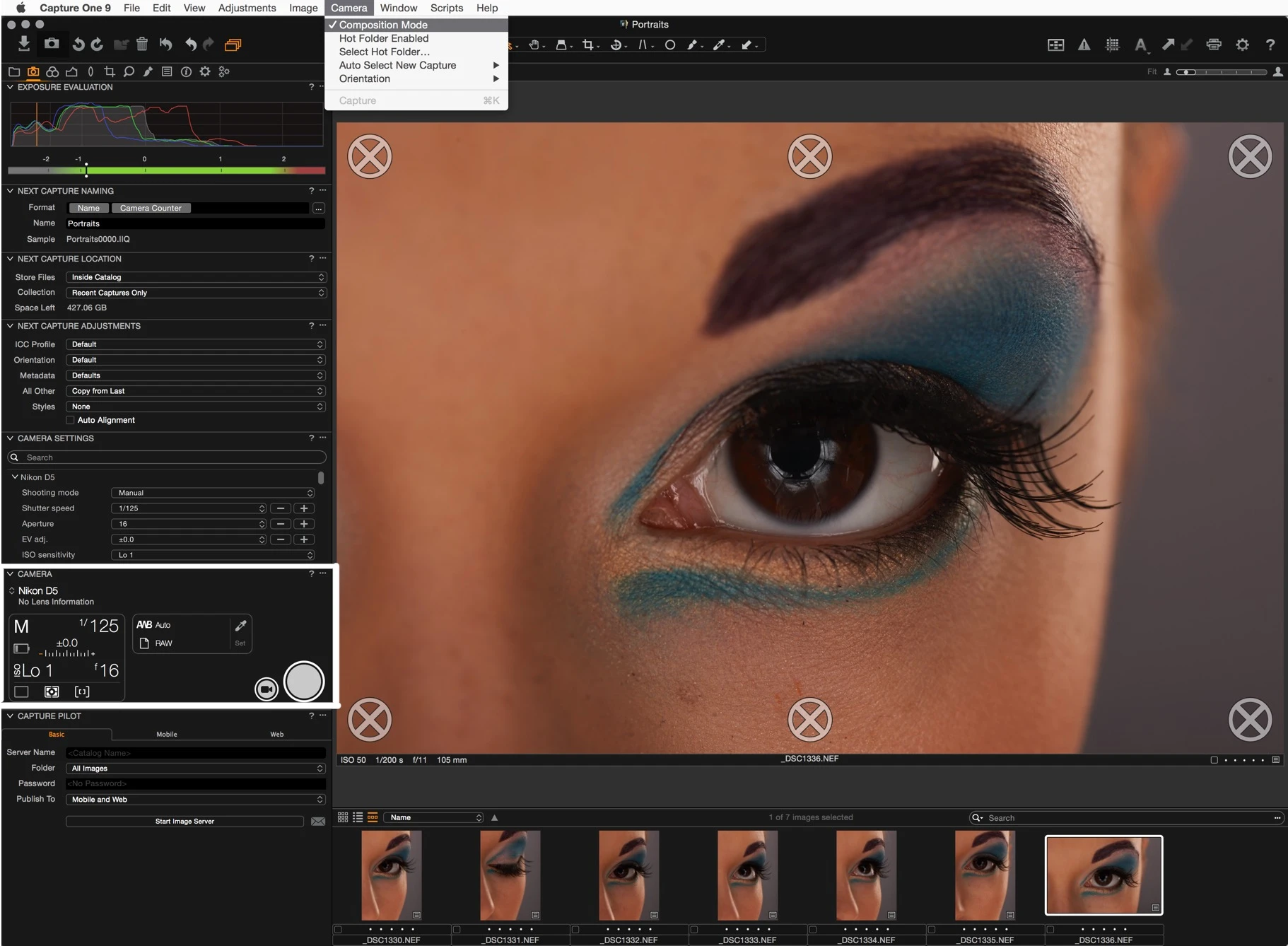1288x946 pixels.
Task: Open the Shooting mode dropdown
Action: point(213,493)
